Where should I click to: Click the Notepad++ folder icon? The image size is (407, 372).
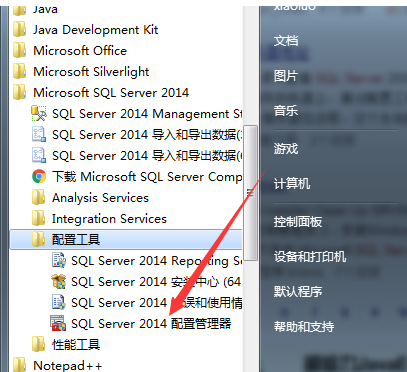coord(20,365)
